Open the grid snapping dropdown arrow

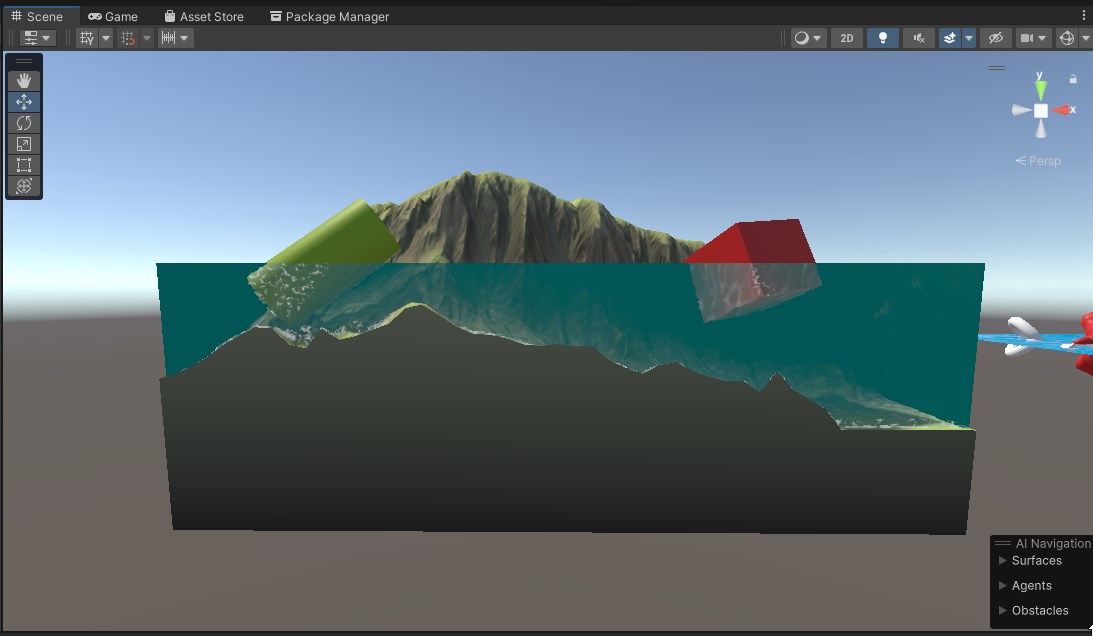pos(147,38)
